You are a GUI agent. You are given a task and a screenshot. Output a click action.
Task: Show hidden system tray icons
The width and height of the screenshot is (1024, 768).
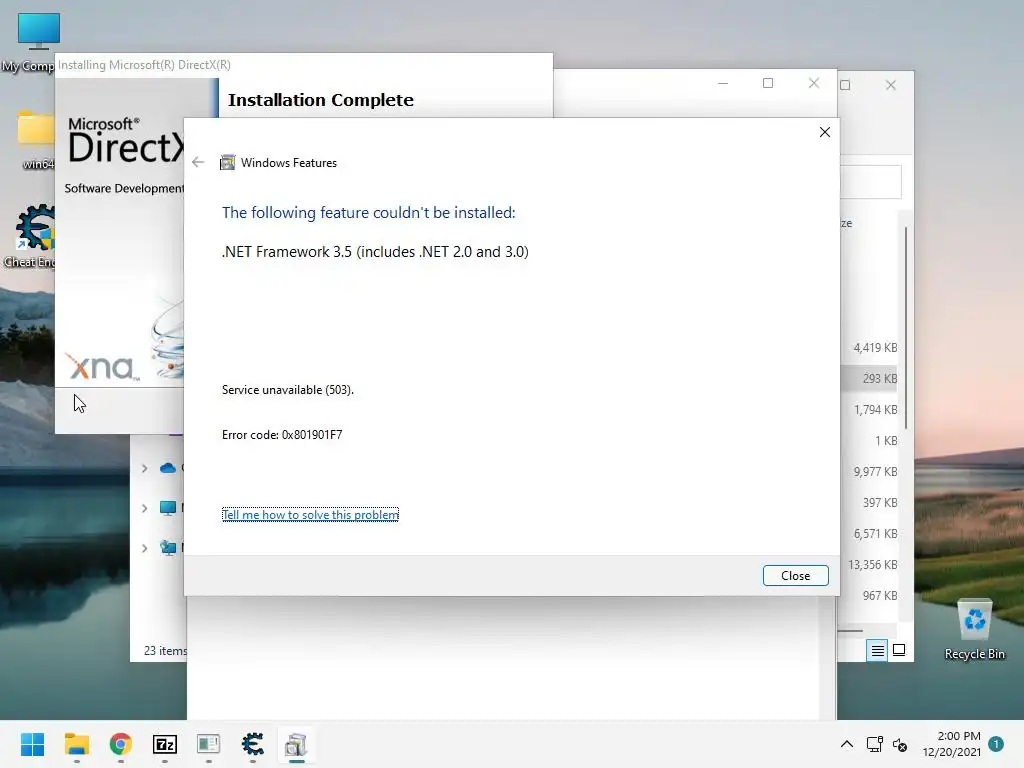[846, 744]
